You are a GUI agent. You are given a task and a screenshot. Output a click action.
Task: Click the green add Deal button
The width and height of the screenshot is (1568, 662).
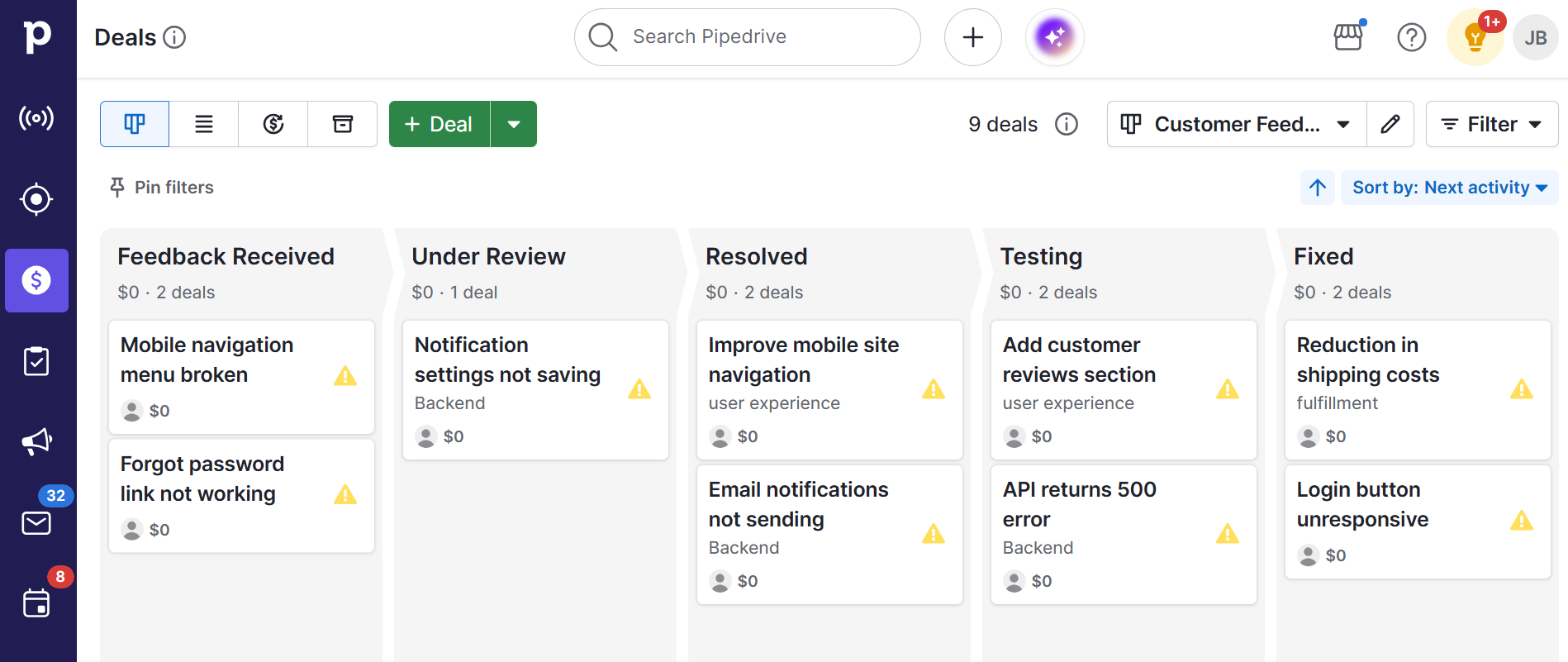click(440, 124)
